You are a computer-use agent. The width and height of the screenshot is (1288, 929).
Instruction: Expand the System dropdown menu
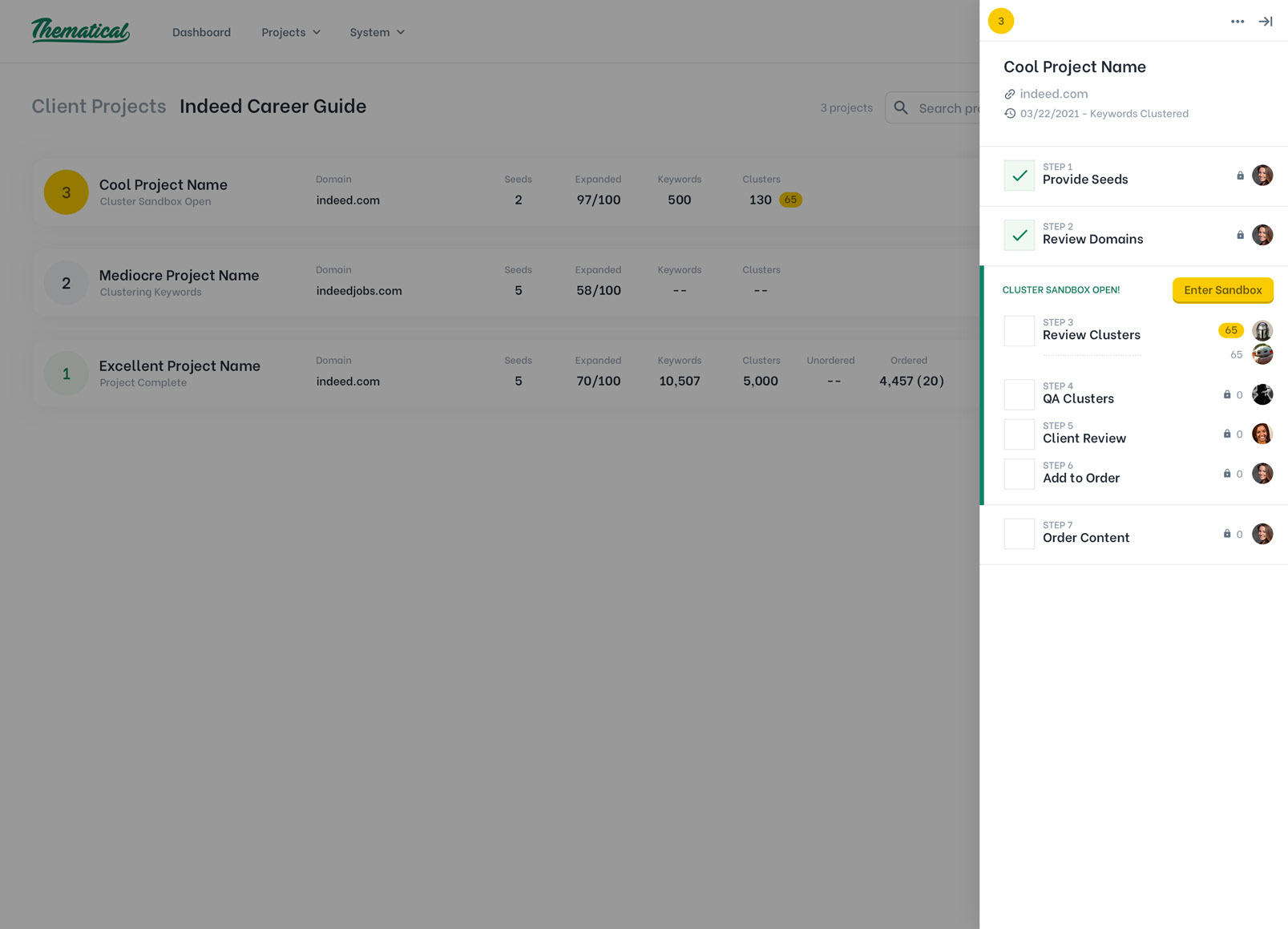377,32
